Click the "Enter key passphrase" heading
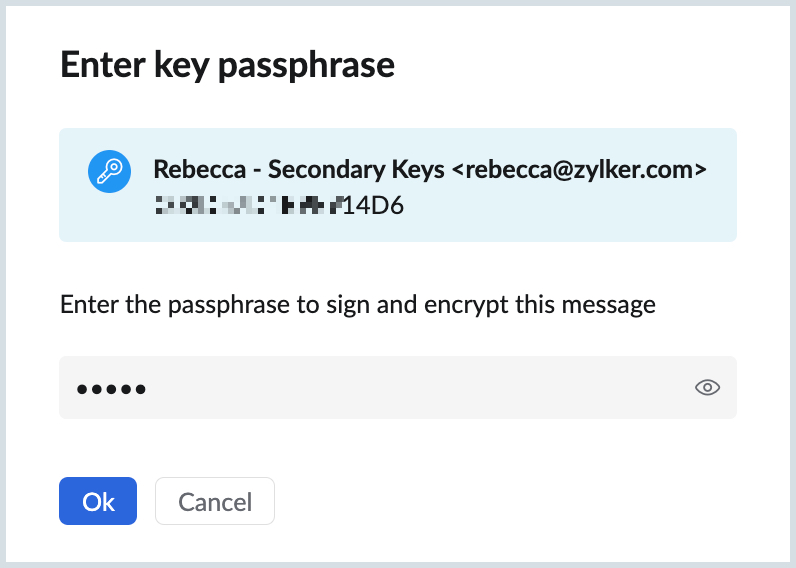The height and width of the screenshot is (568, 796). [x=227, y=65]
